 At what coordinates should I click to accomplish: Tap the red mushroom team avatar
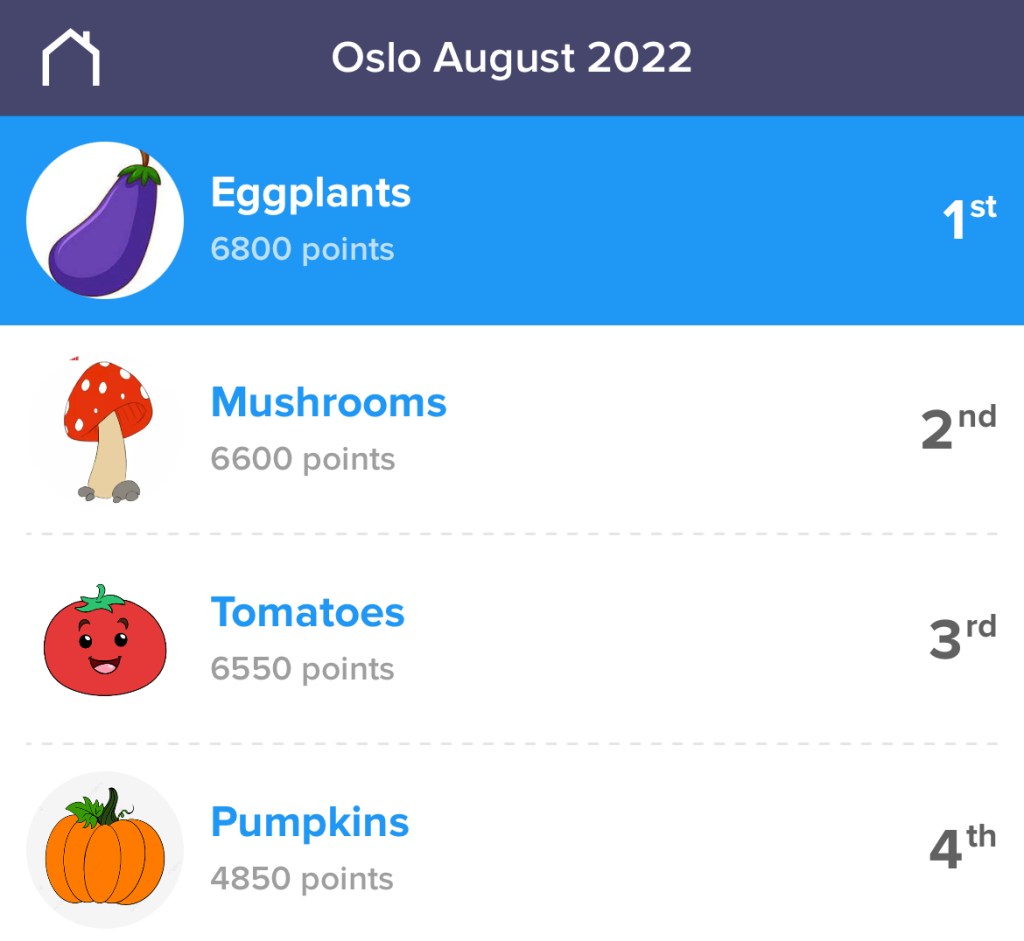pyautogui.click(x=105, y=430)
